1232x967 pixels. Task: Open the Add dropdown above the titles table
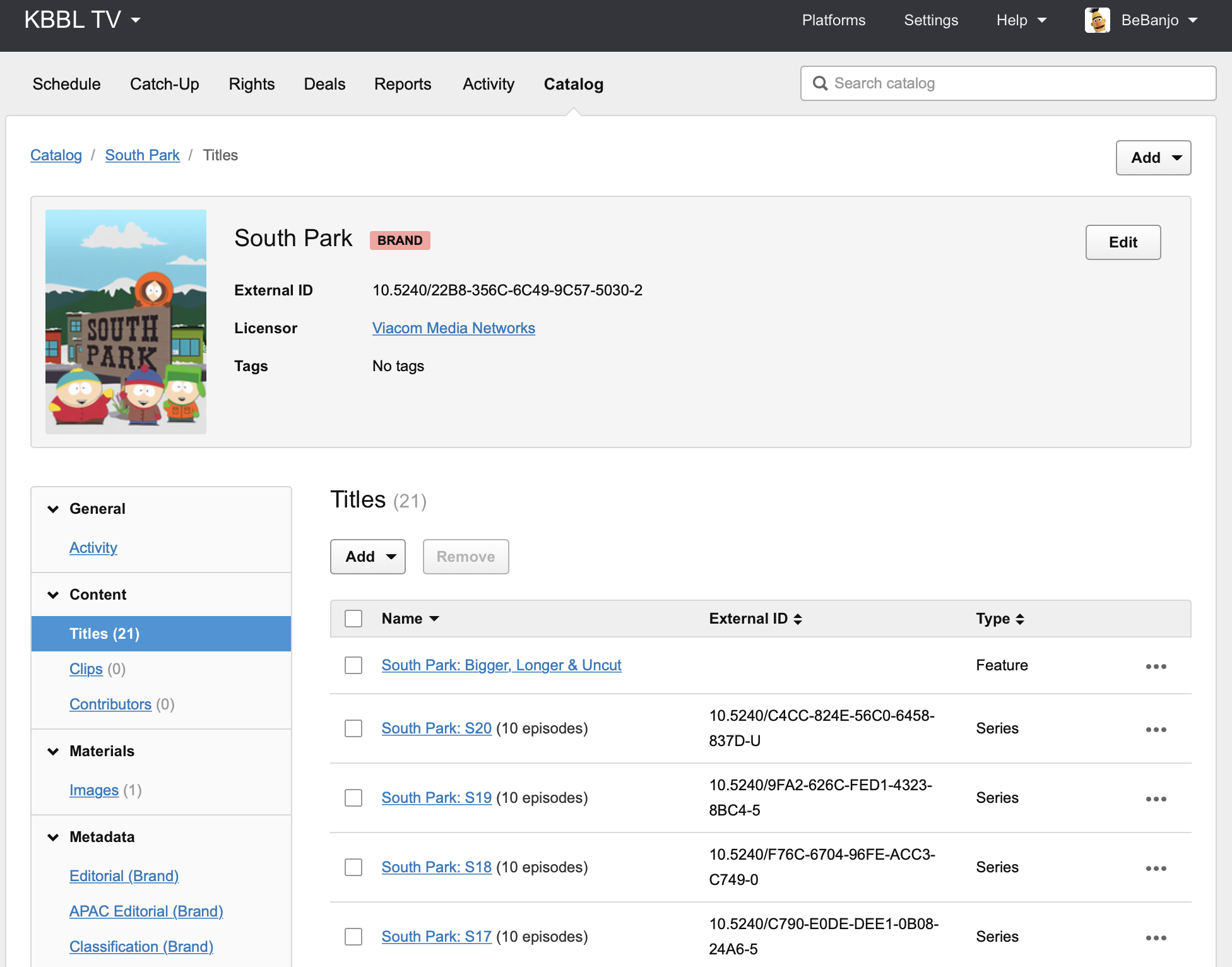tap(368, 557)
